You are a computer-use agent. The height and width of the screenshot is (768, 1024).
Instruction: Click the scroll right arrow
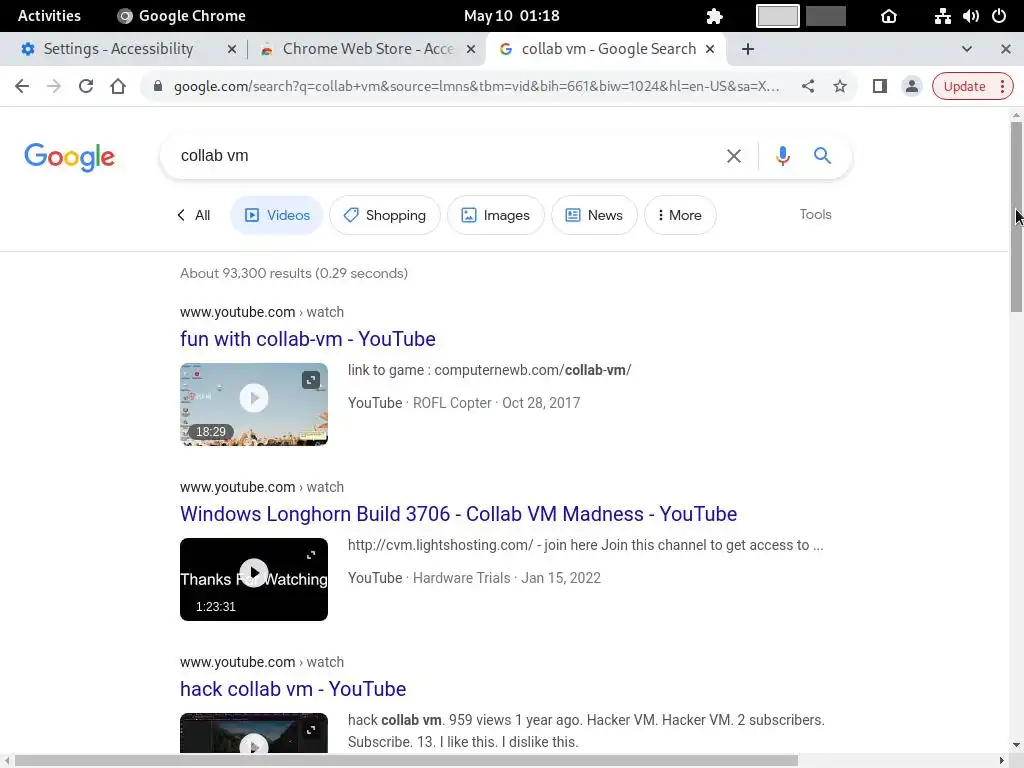1002,761
